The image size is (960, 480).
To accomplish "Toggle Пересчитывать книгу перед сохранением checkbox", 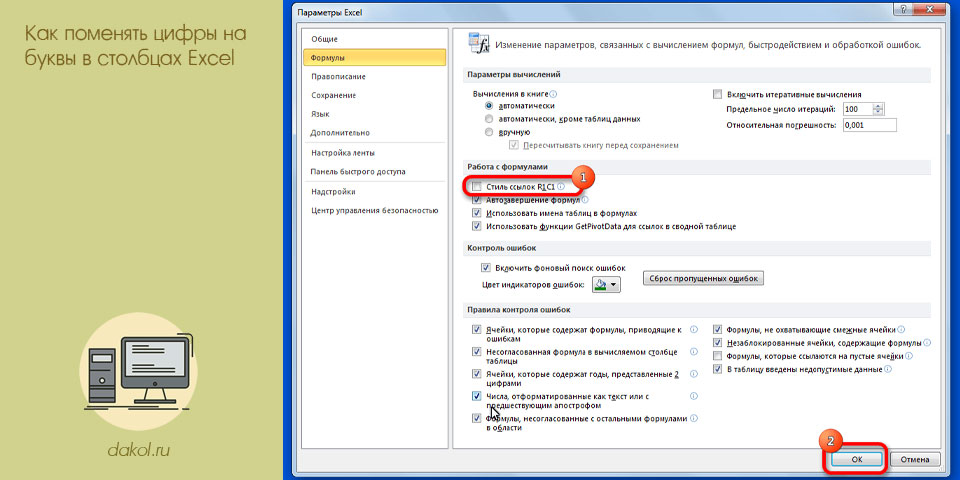I will click(514, 146).
